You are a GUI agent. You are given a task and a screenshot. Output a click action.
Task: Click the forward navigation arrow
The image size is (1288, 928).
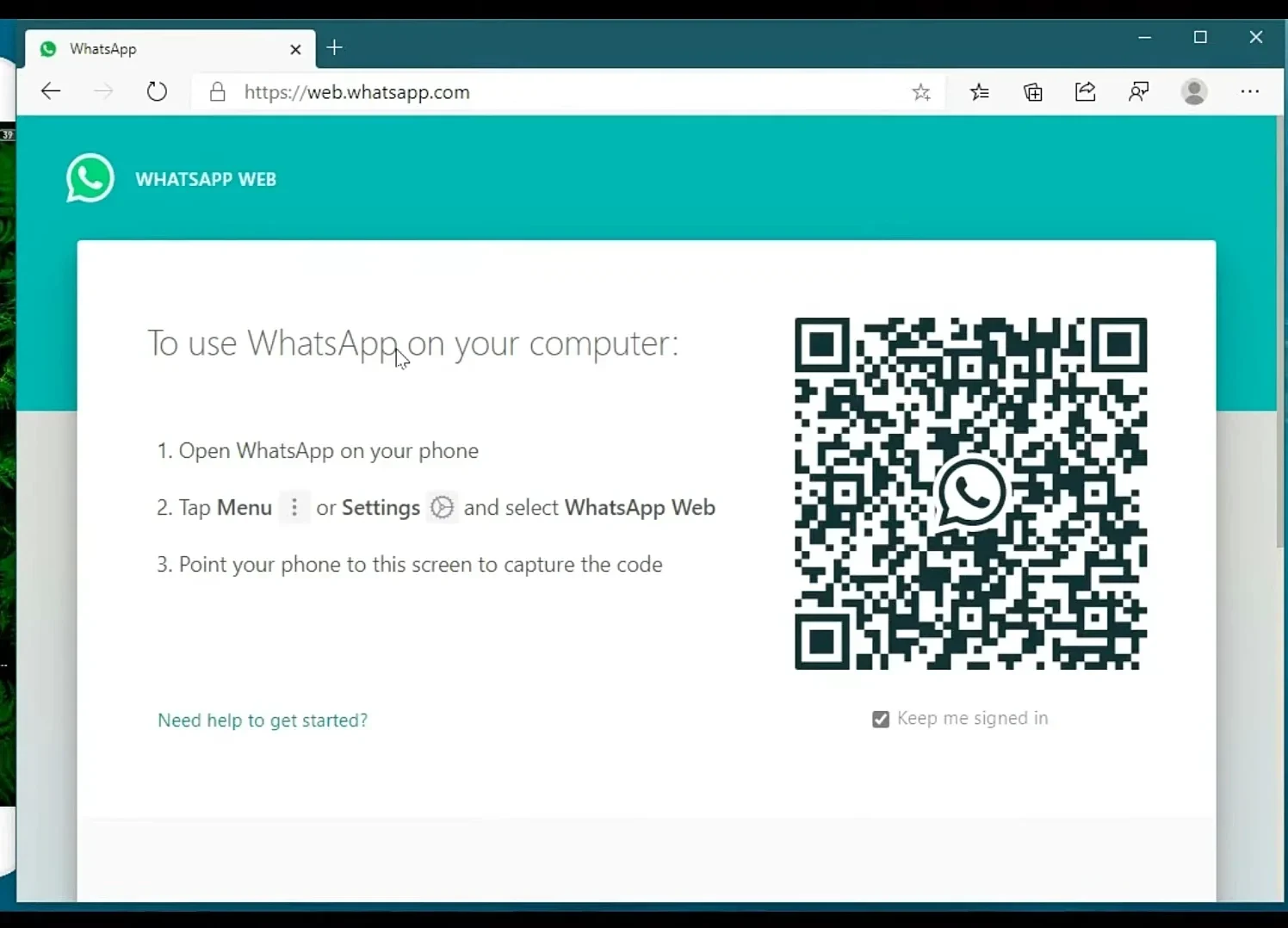point(103,91)
